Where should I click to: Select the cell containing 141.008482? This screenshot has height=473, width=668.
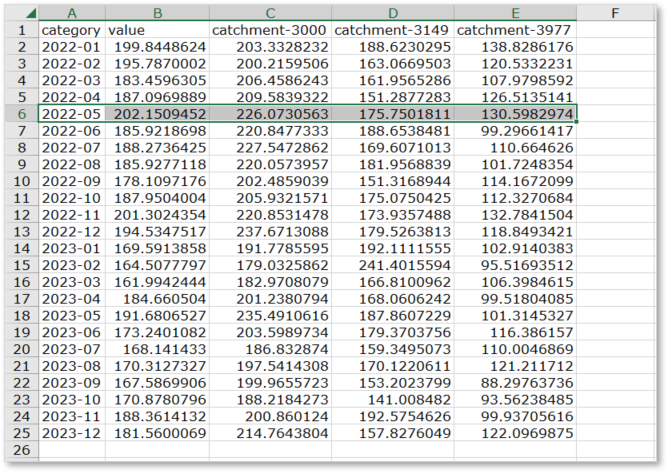coord(392,400)
